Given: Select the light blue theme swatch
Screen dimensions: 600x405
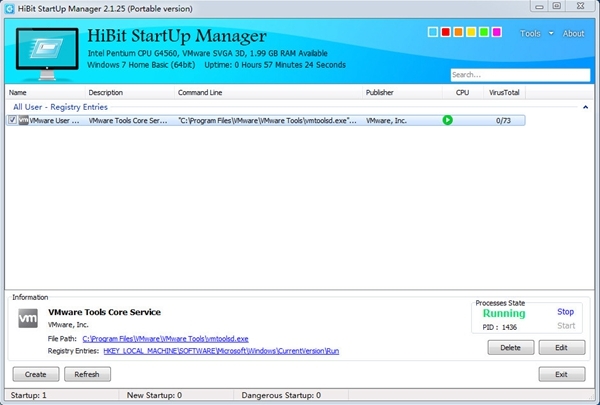Looking at the screenshot, I should (x=433, y=32).
